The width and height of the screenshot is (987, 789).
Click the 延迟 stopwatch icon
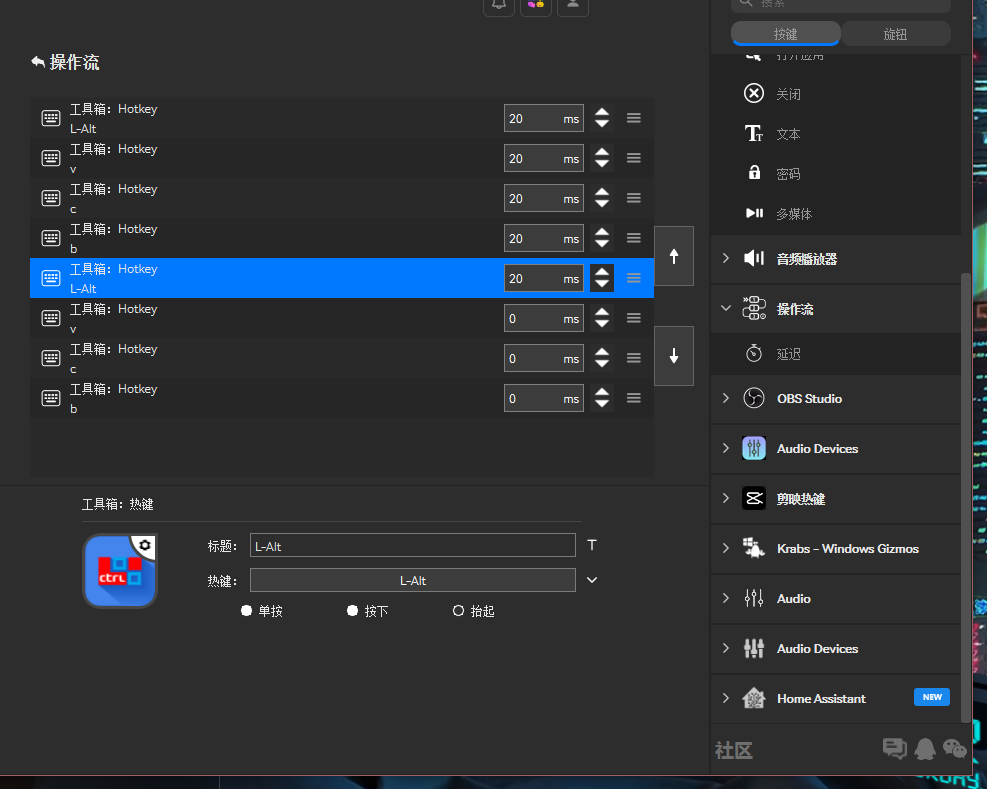[754, 354]
